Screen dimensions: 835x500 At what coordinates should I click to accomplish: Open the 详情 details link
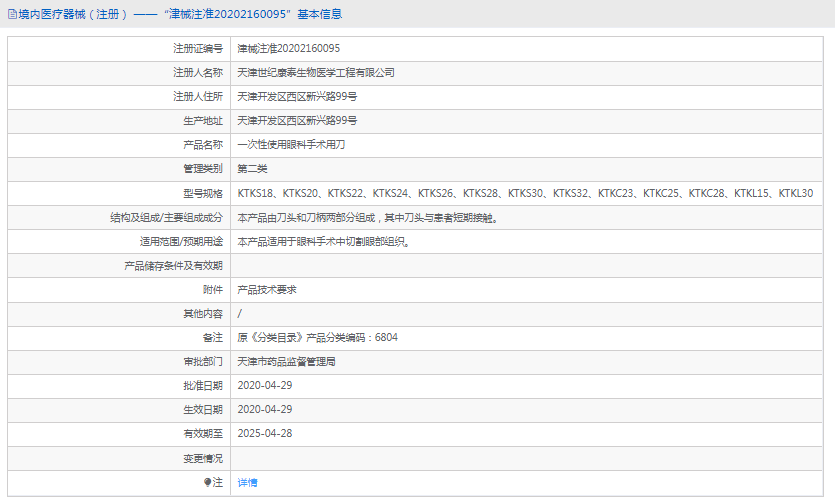click(247, 482)
